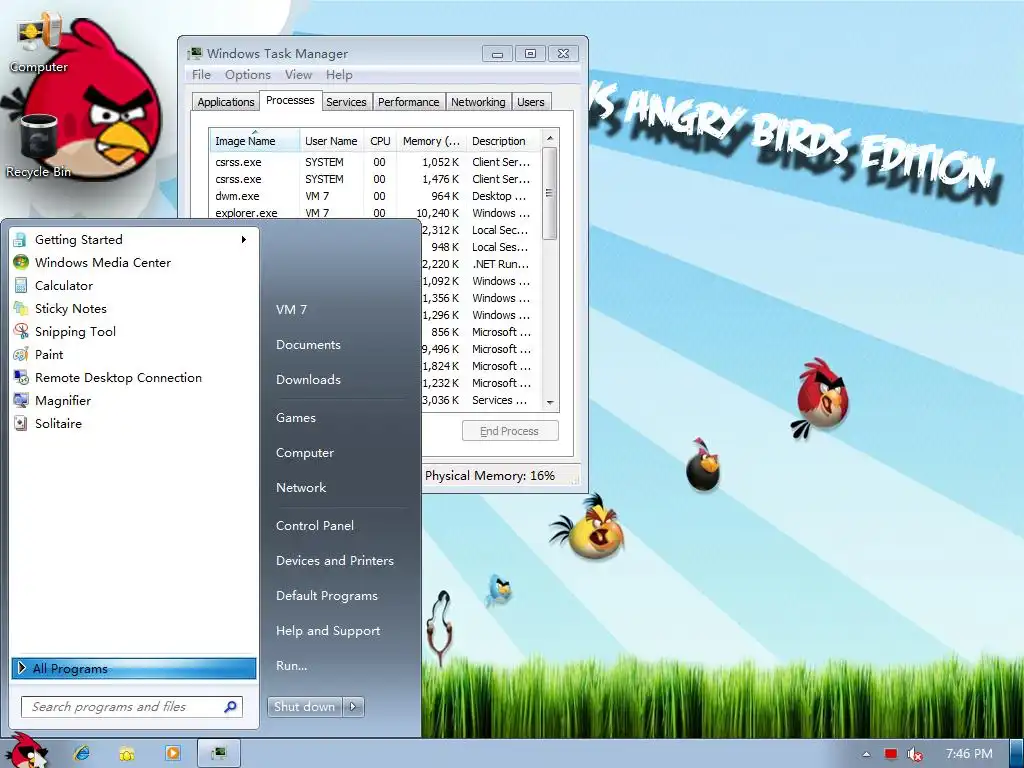1024x768 pixels.
Task: Switch to the Networking tab
Action: pyautogui.click(x=478, y=102)
